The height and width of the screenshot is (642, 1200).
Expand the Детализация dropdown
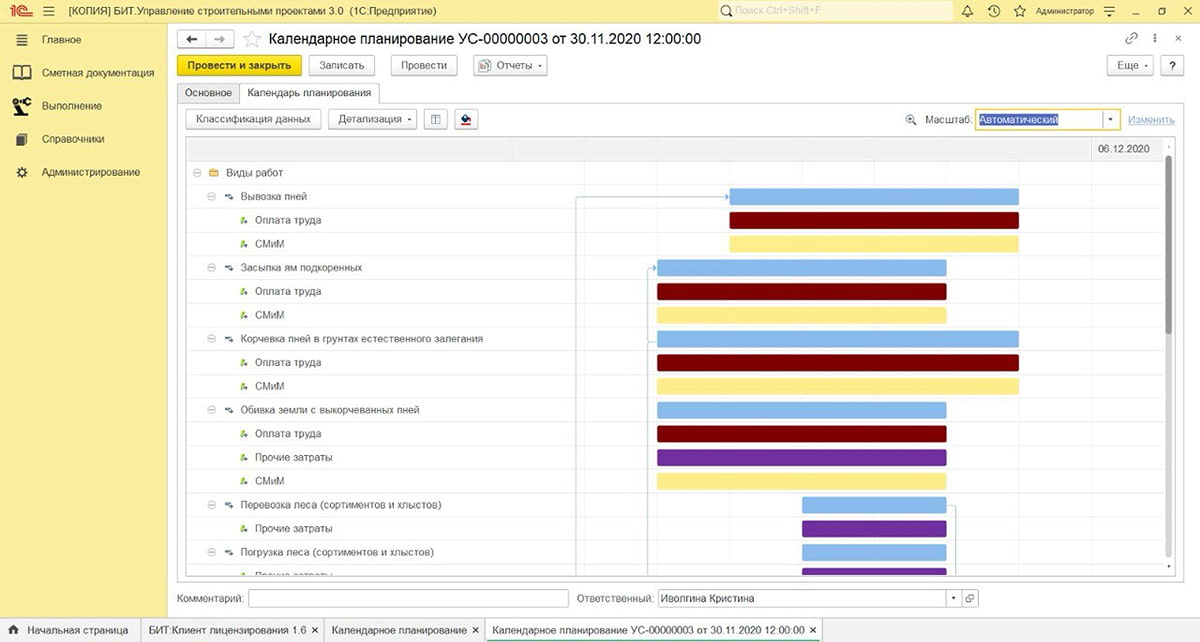(x=374, y=119)
